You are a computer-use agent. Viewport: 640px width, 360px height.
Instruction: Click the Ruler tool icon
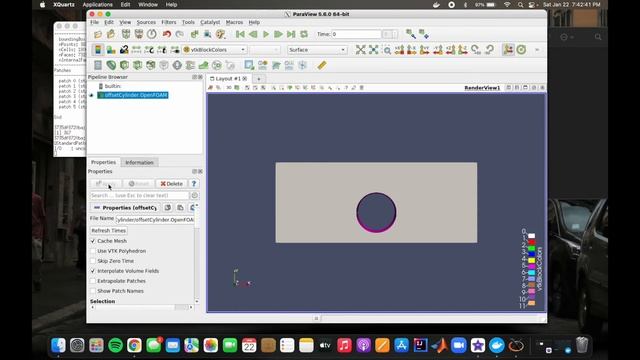click(322, 65)
